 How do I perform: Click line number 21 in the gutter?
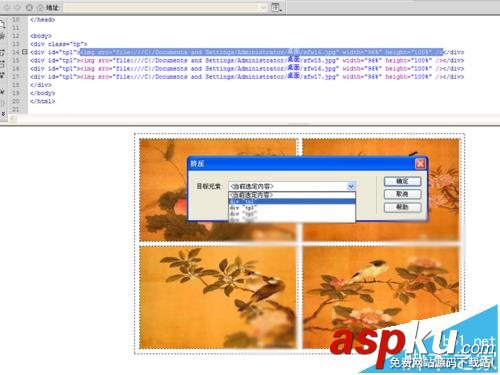[16, 109]
